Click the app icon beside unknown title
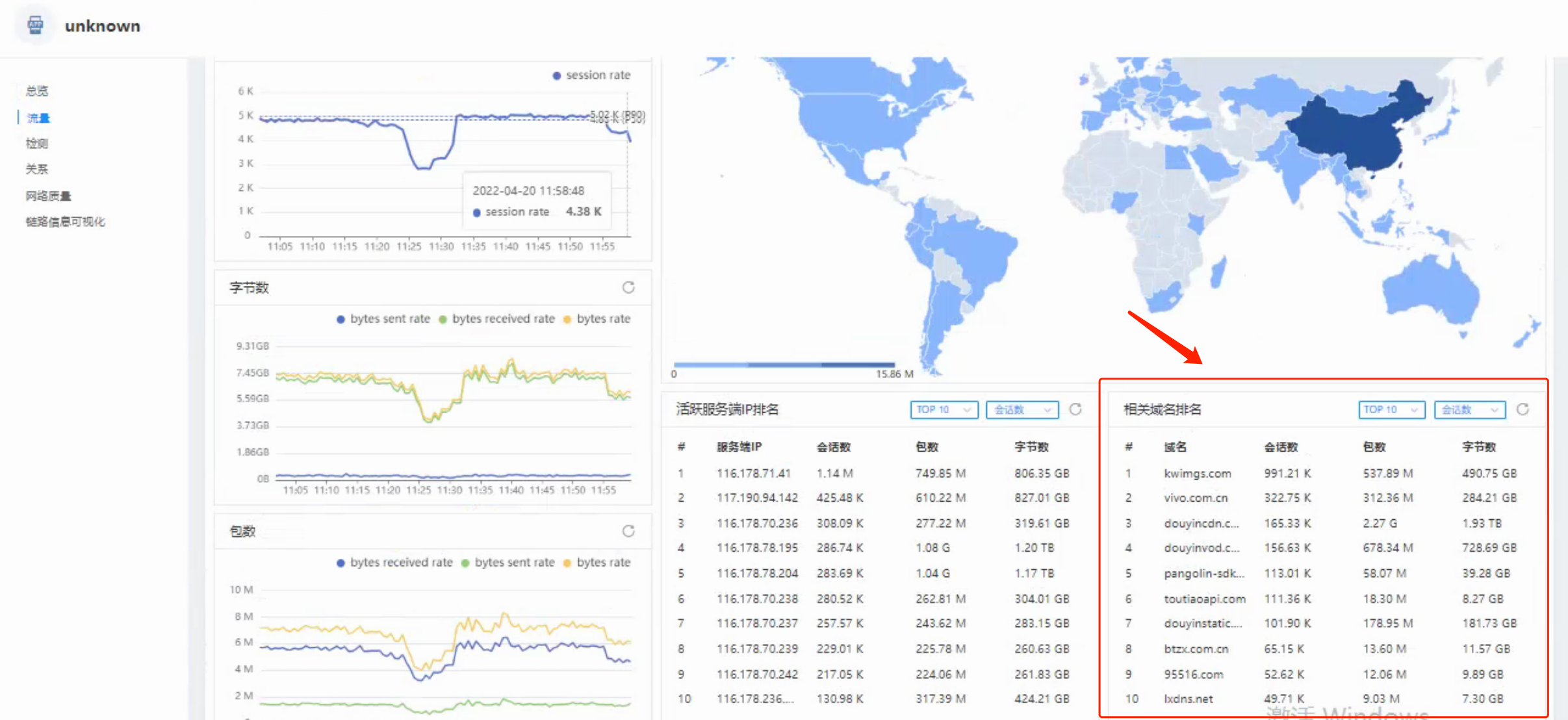 [36, 25]
